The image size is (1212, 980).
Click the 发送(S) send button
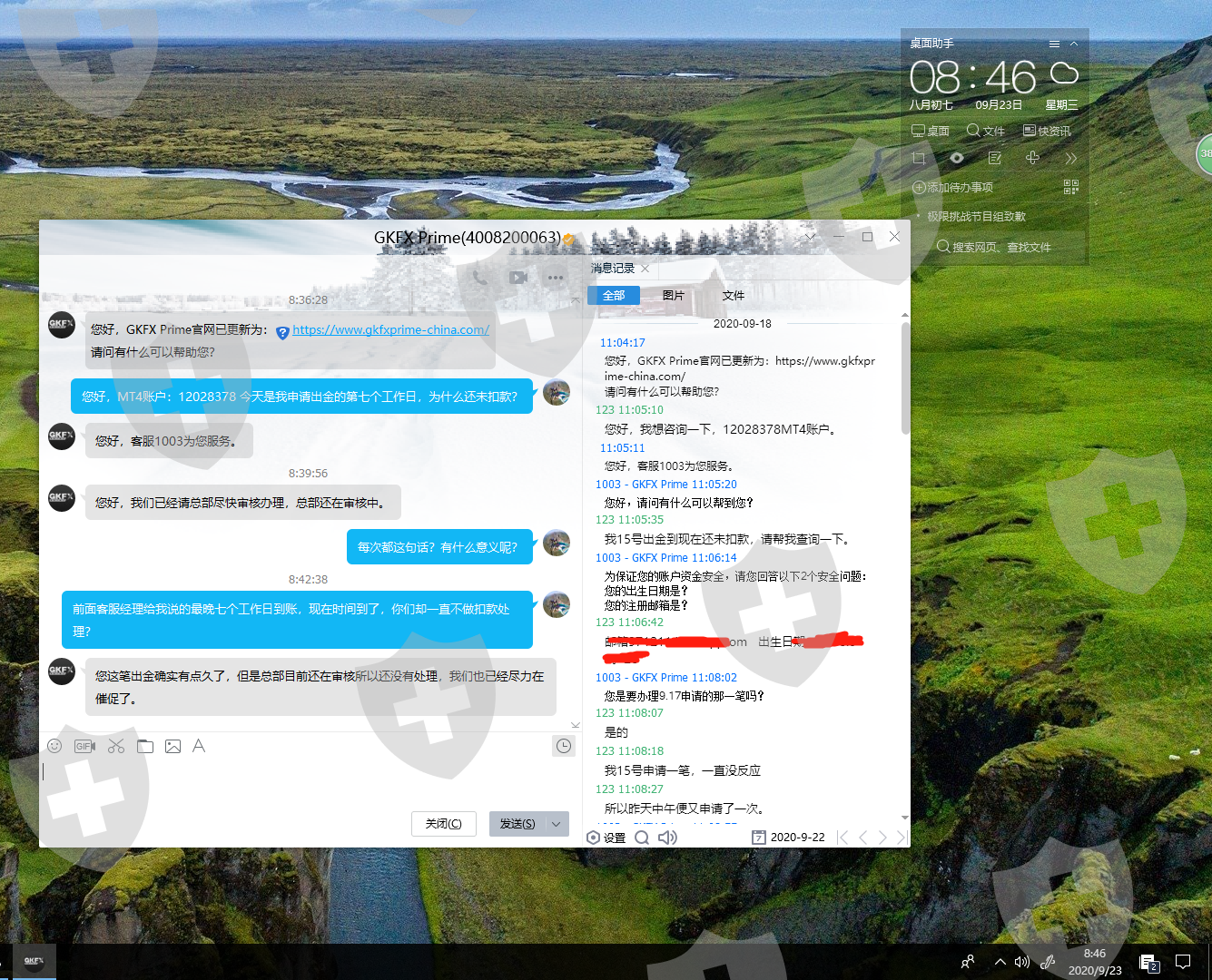517,824
